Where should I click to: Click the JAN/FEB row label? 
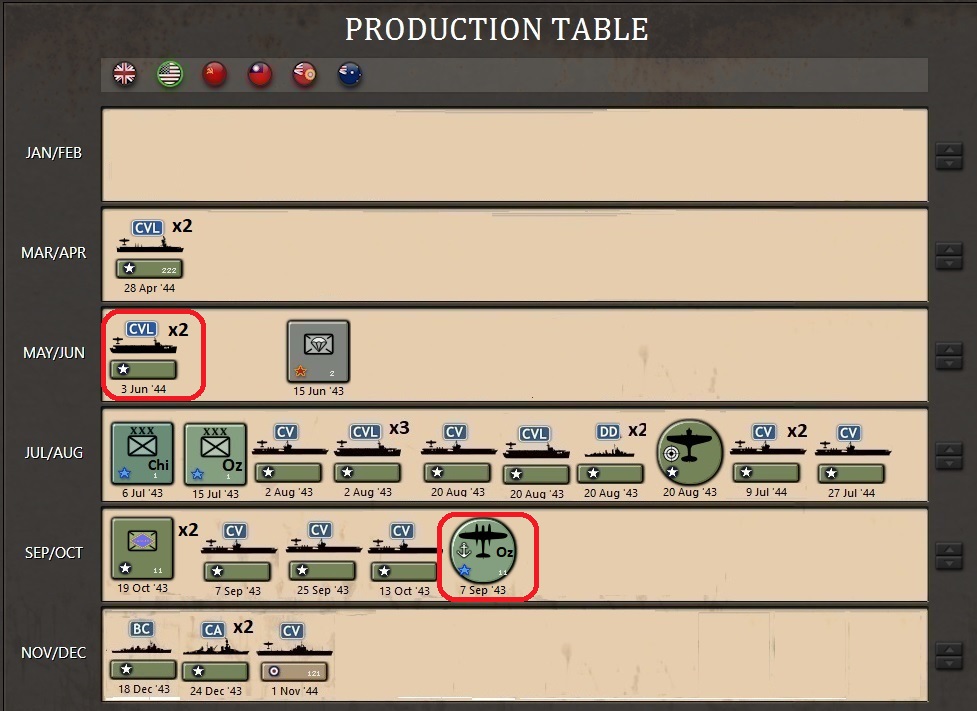[x=54, y=153]
